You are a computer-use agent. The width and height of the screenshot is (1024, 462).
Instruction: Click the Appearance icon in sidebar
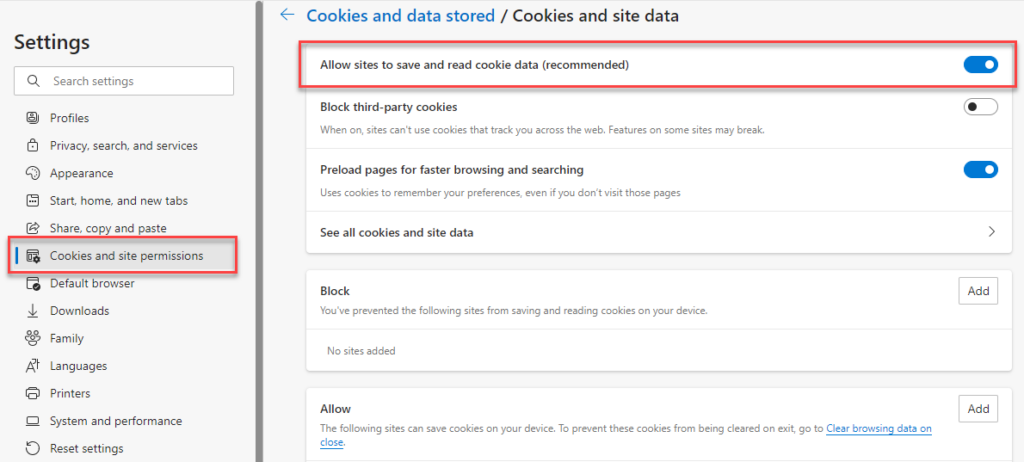(33, 173)
